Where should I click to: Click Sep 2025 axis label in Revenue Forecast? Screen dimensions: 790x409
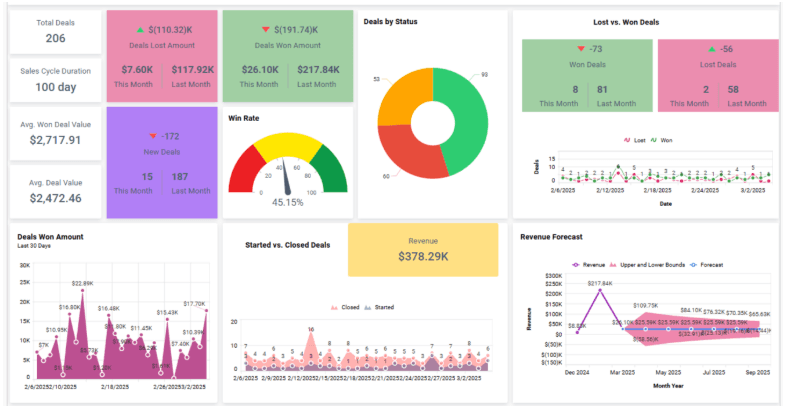click(758, 373)
